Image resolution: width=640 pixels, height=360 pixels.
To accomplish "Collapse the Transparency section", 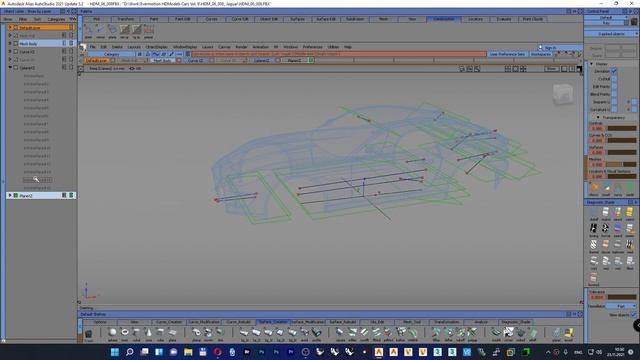I will tap(598, 118).
